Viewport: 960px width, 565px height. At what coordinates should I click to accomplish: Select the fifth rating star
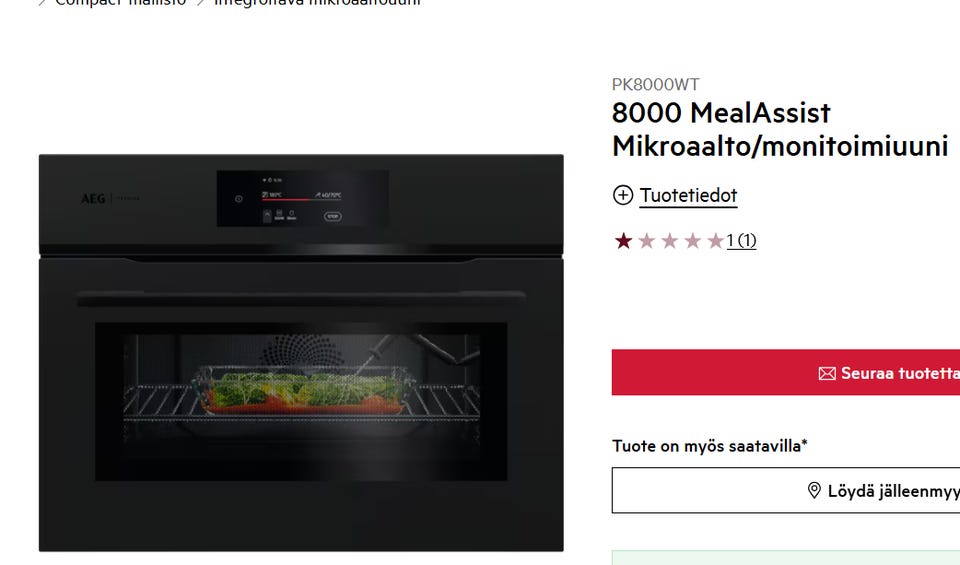(x=715, y=241)
